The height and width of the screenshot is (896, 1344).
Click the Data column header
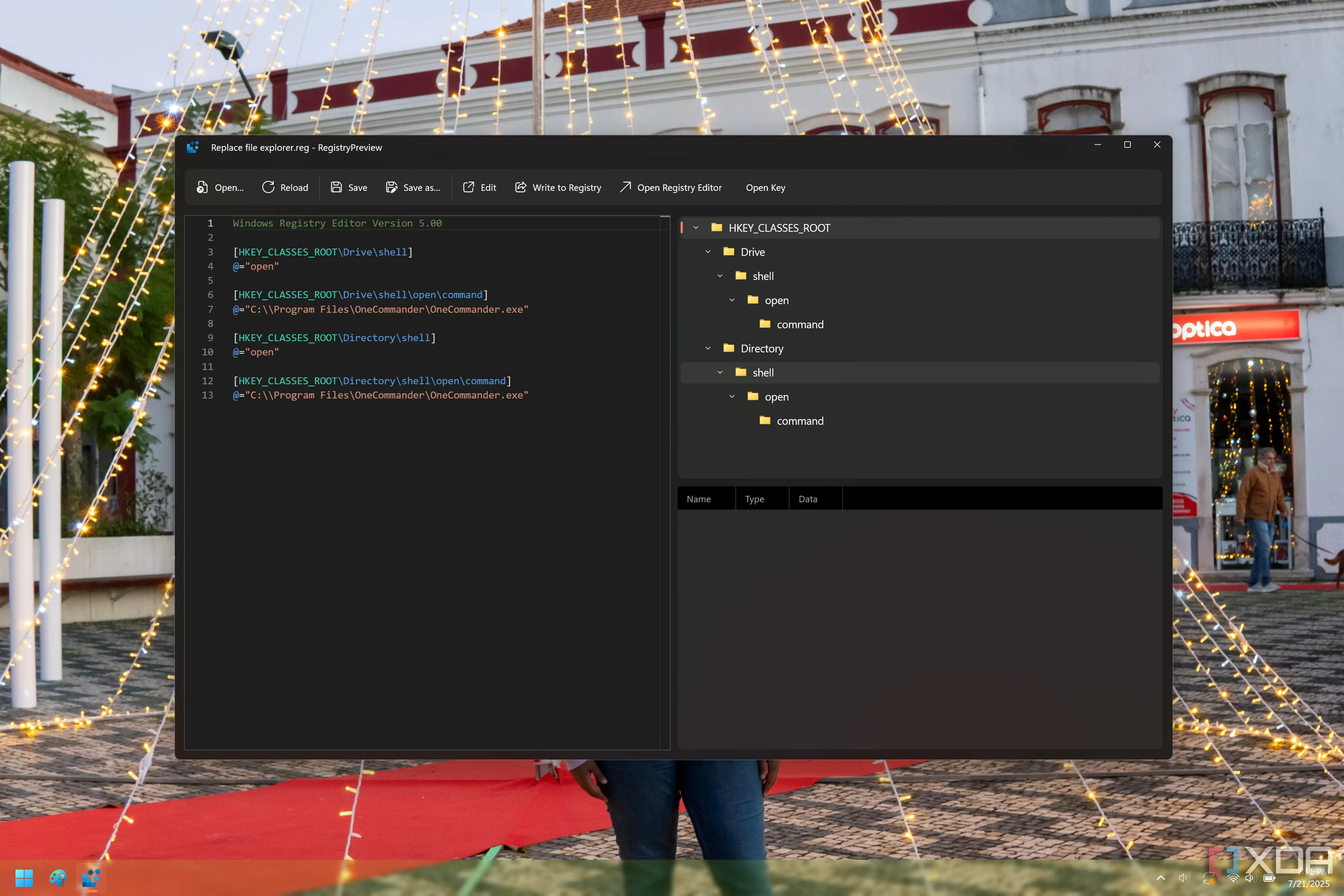point(807,499)
